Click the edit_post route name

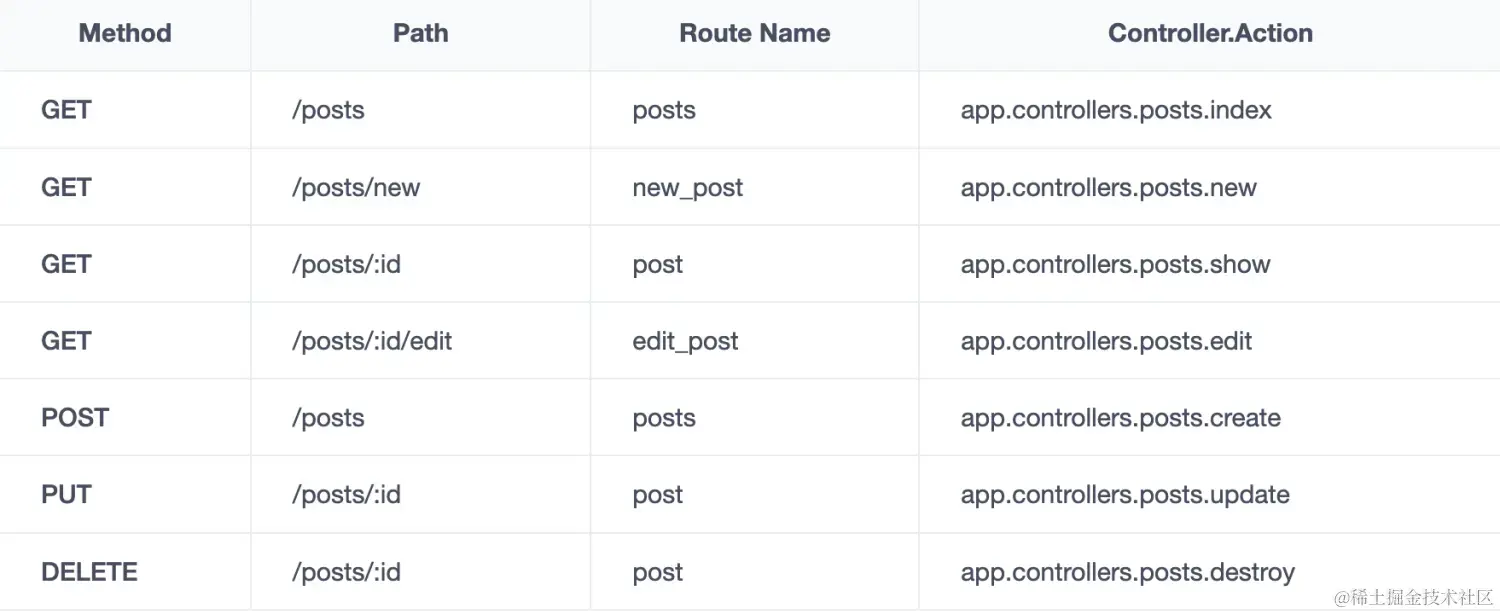[x=685, y=341]
